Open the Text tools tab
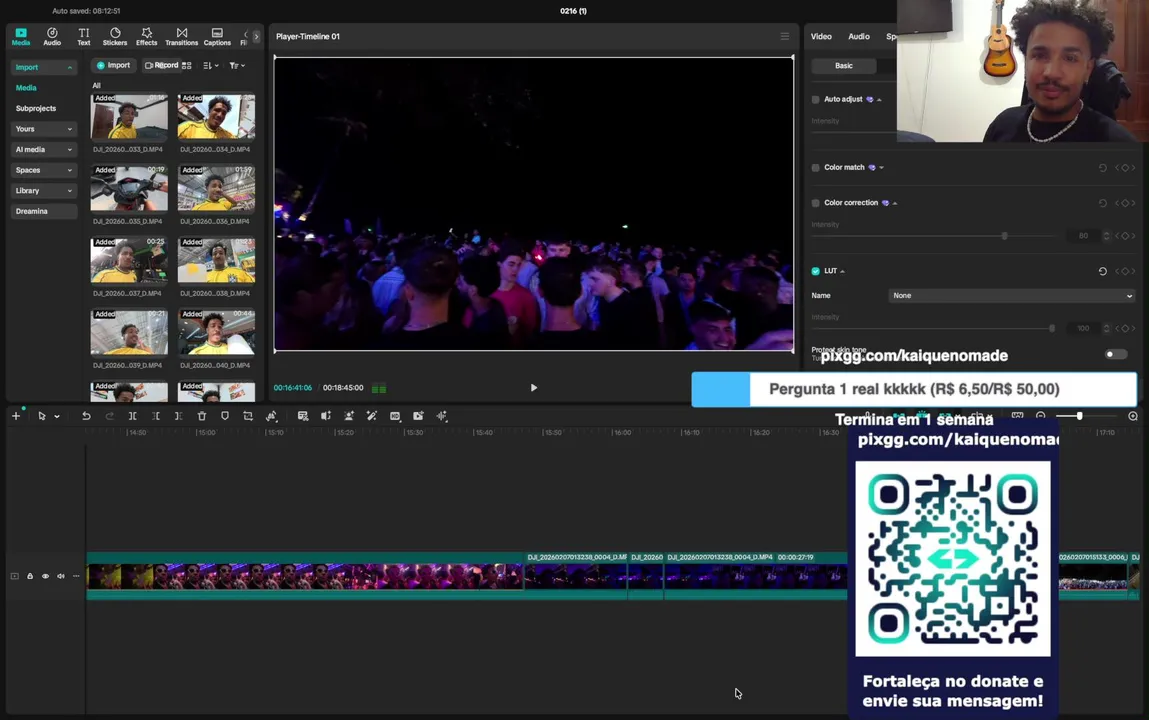This screenshot has height=720, width=1149. pyautogui.click(x=84, y=37)
